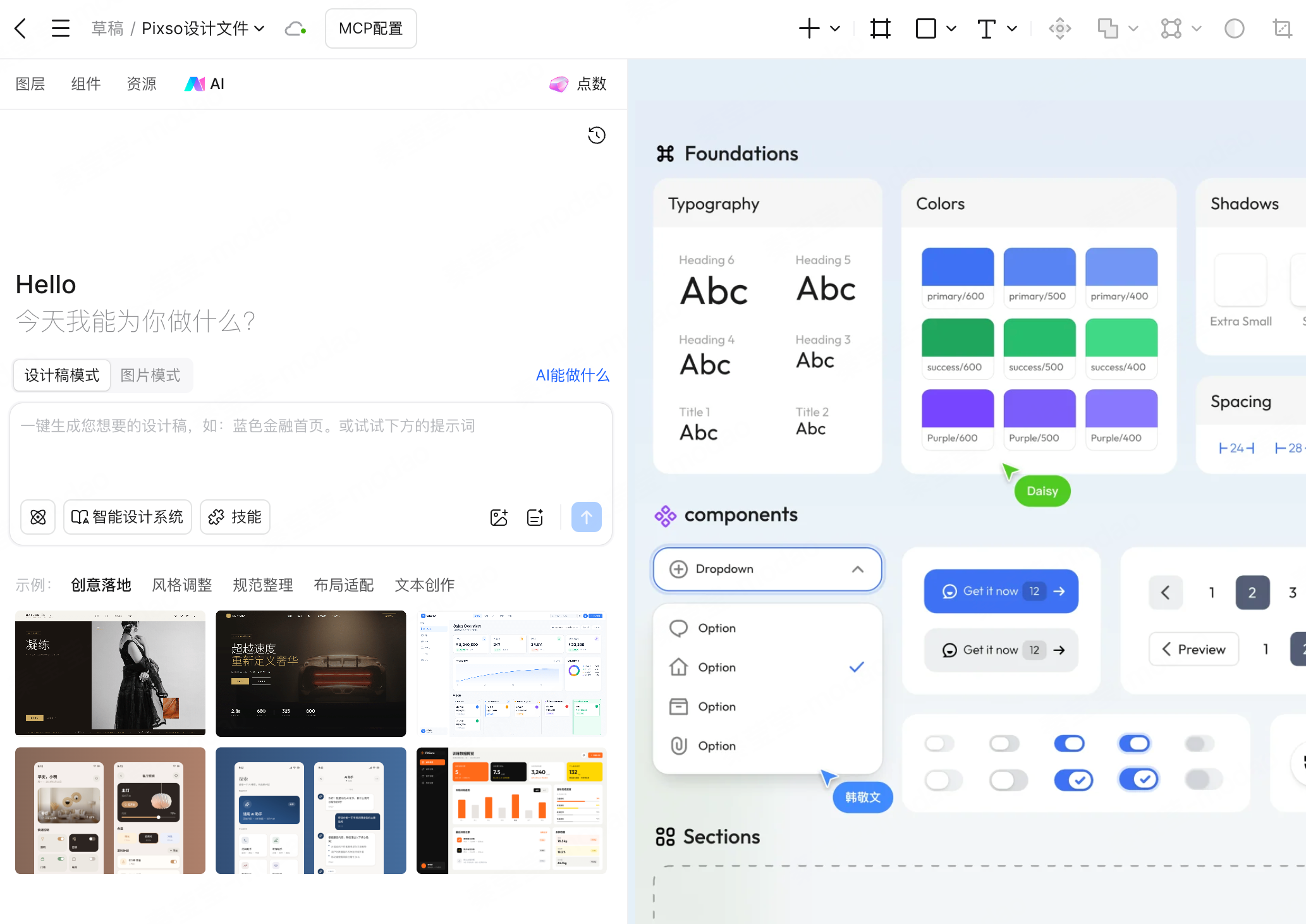Click the mask half-circle icon

pyautogui.click(x=1234, y=28)
